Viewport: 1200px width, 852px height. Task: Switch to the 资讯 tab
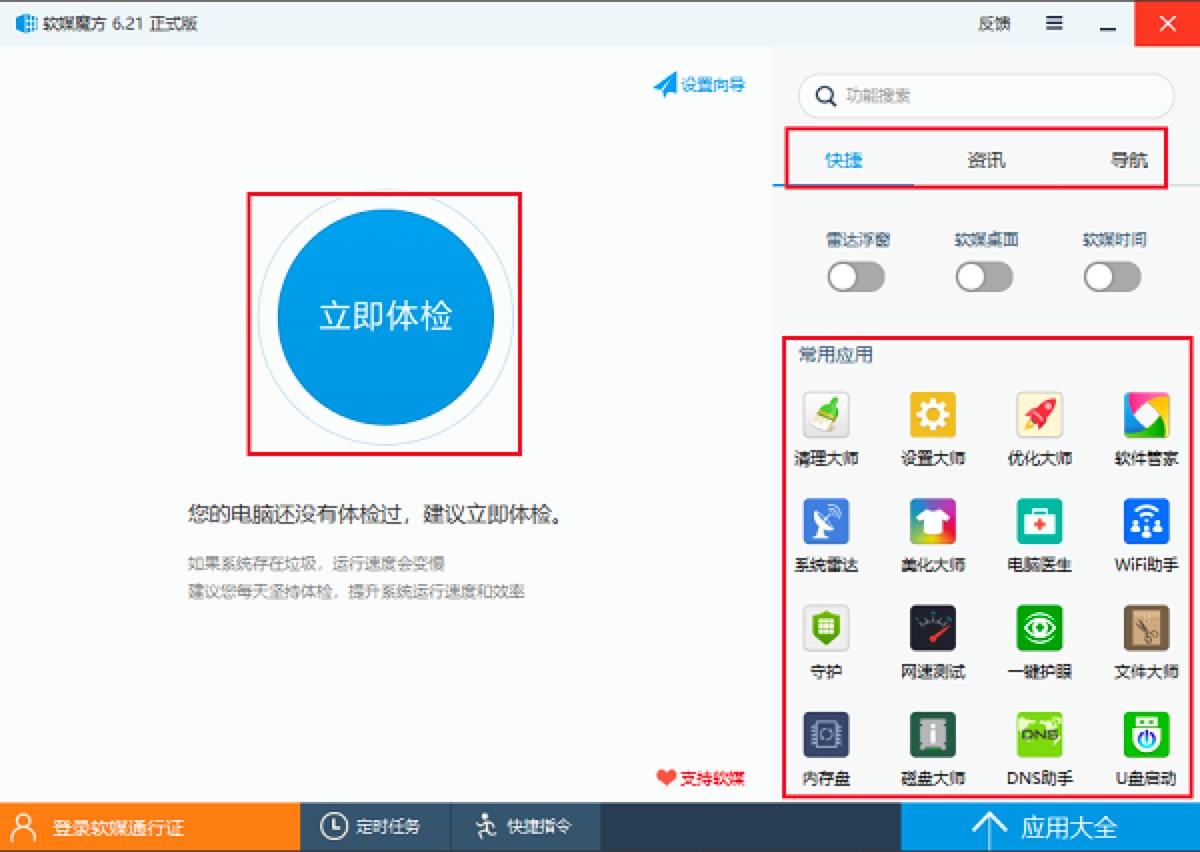[x=986, y=160]
